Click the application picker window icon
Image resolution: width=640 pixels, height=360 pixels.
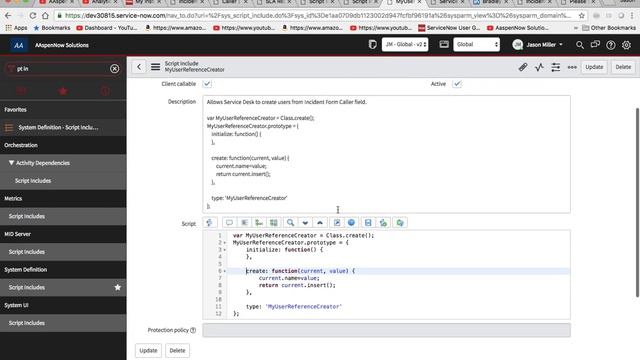444,44
